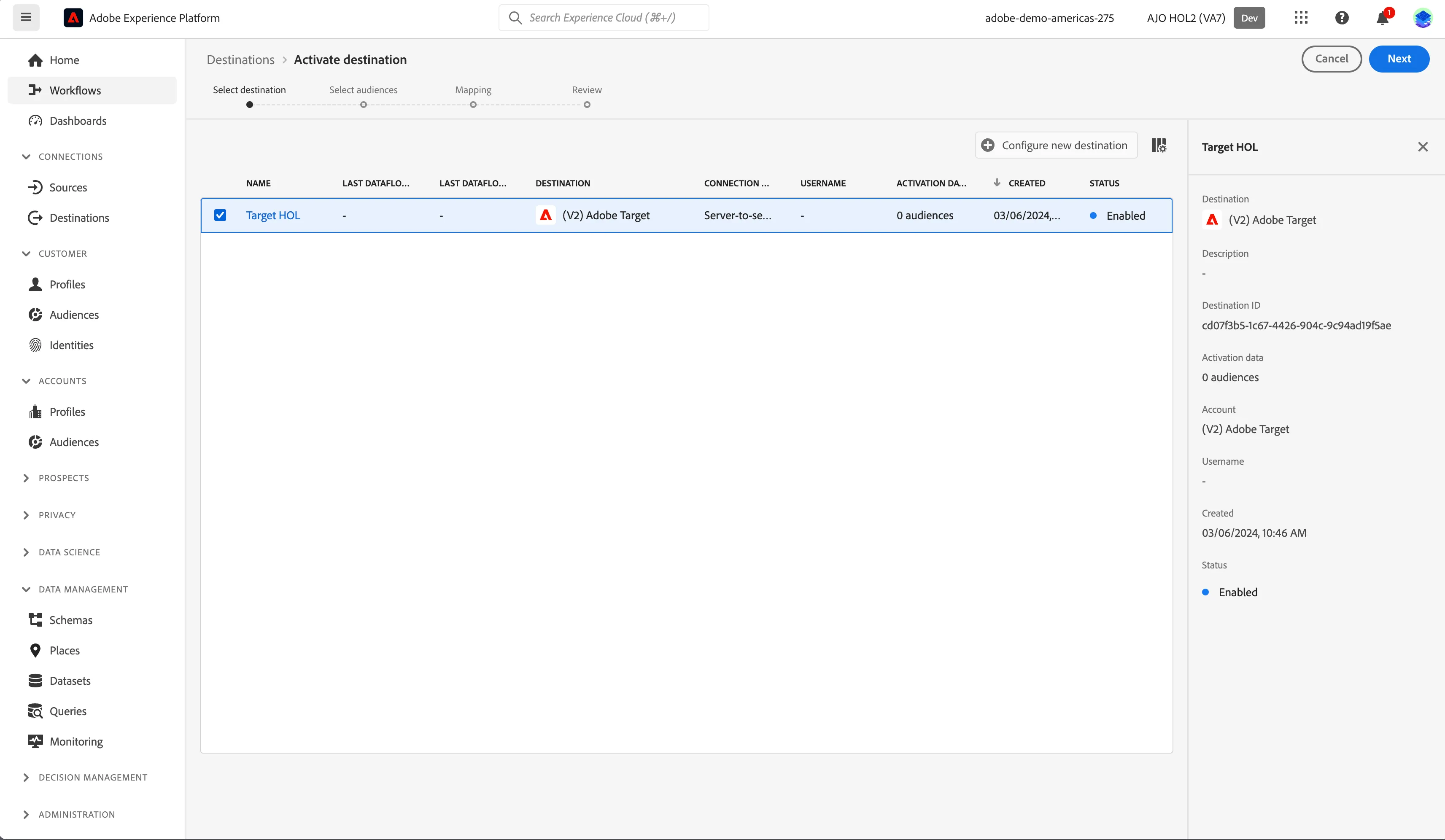Viewport: 1445px width, 840px height.
Task: Click the Select audiences step
Action: pyautogui.click(x=363, y=95)
